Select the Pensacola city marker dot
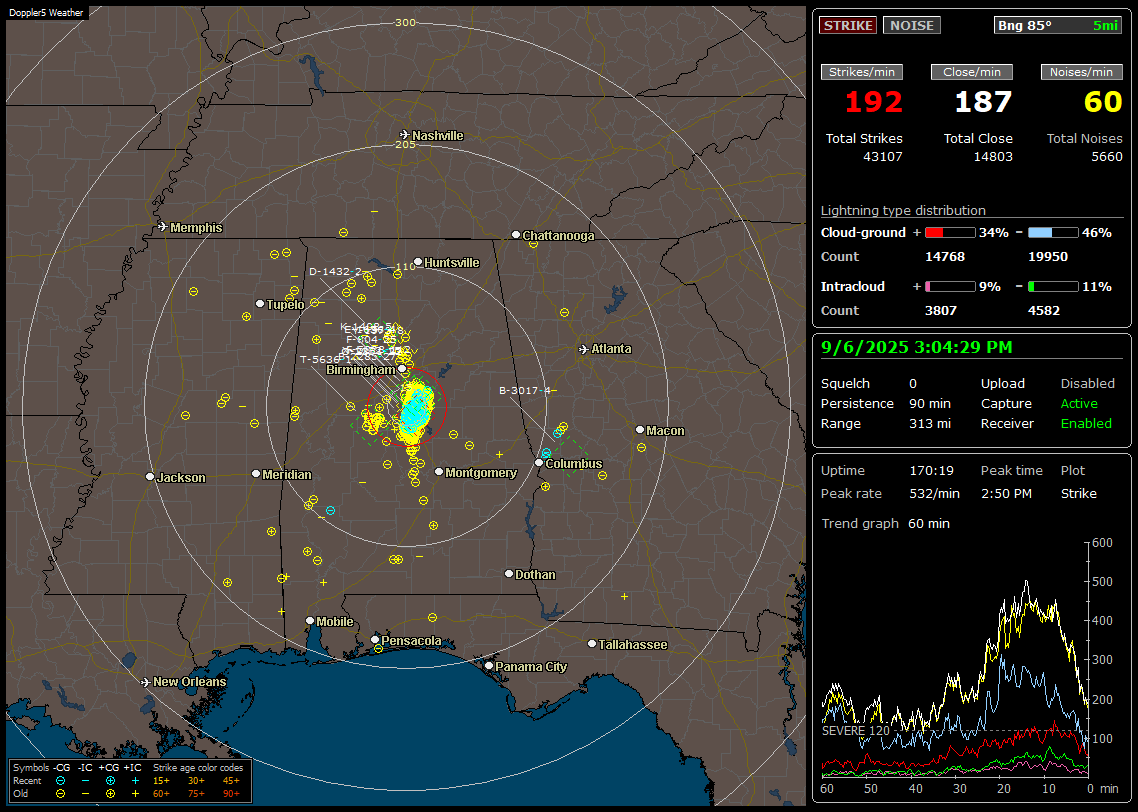This screenshot has height=812, width=1138. 375,640
